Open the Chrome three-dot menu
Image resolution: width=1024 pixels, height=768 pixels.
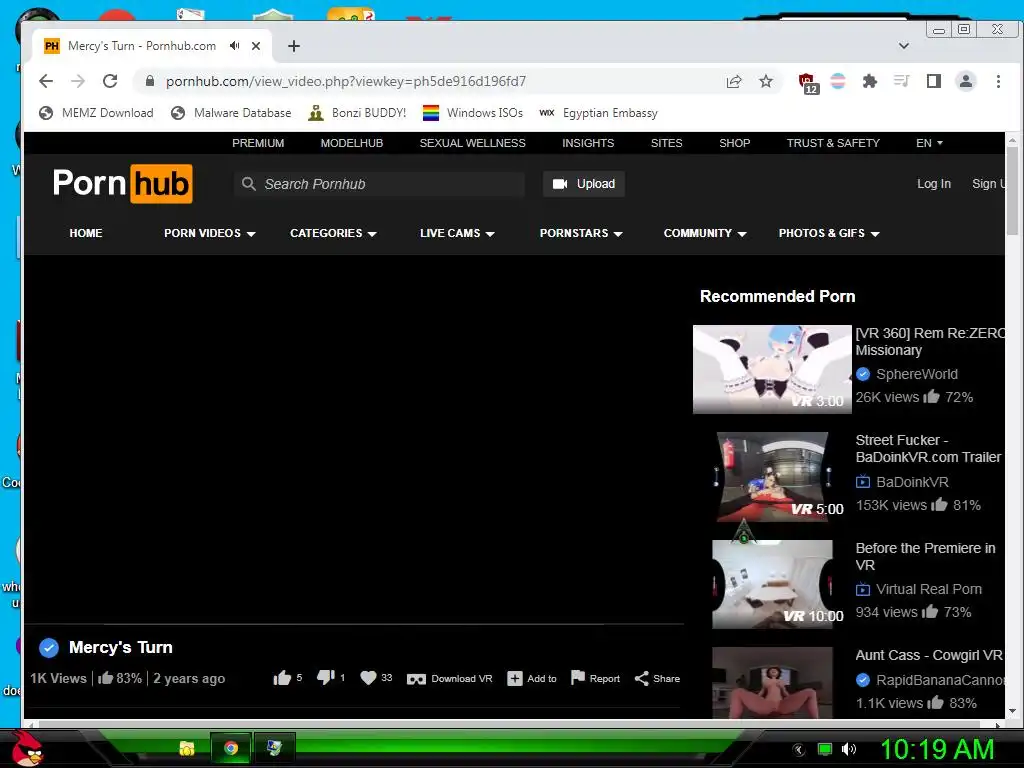[998, 81]
